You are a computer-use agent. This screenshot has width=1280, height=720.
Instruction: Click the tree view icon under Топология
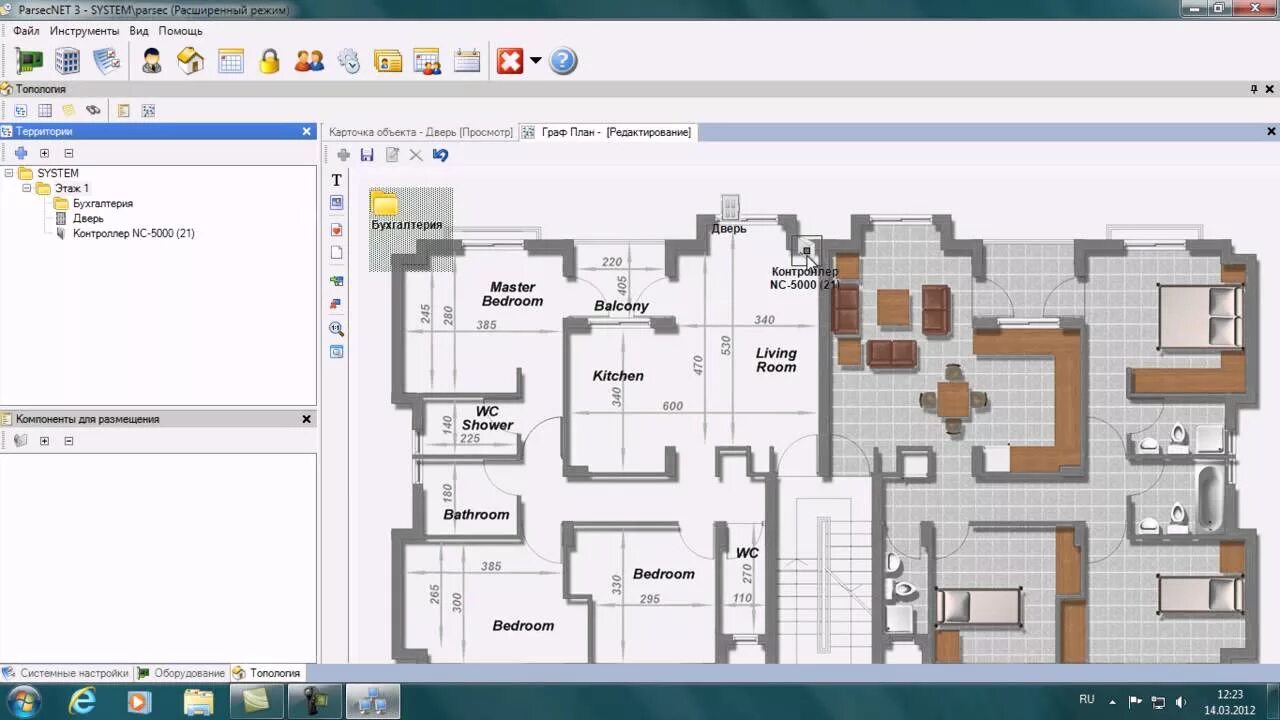pos(21,111)
